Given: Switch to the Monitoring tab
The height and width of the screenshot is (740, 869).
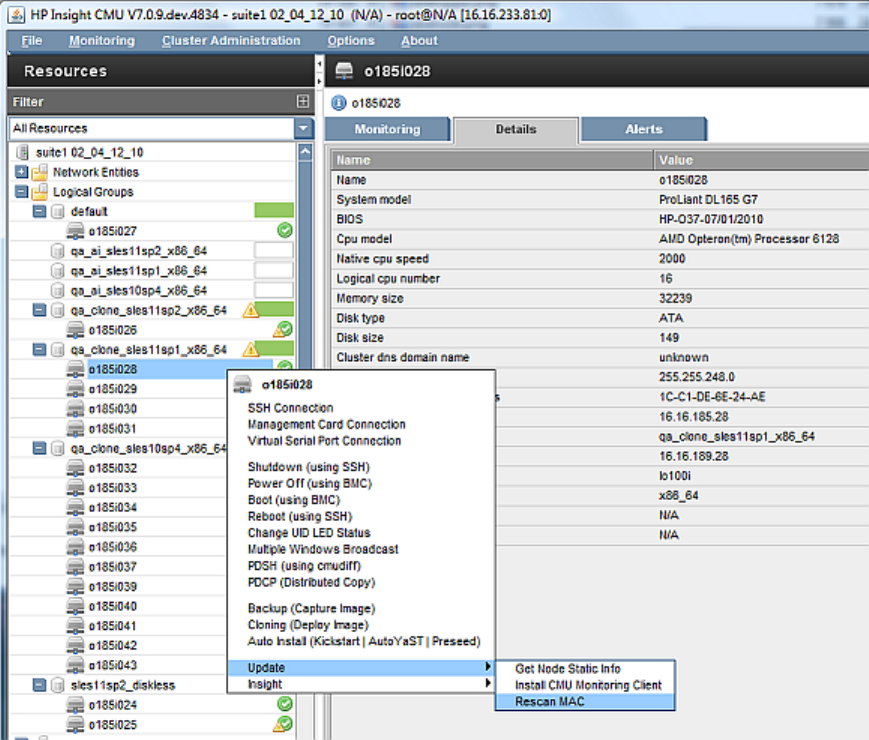Looking at the screenshot, I should (x=387, y=129).
